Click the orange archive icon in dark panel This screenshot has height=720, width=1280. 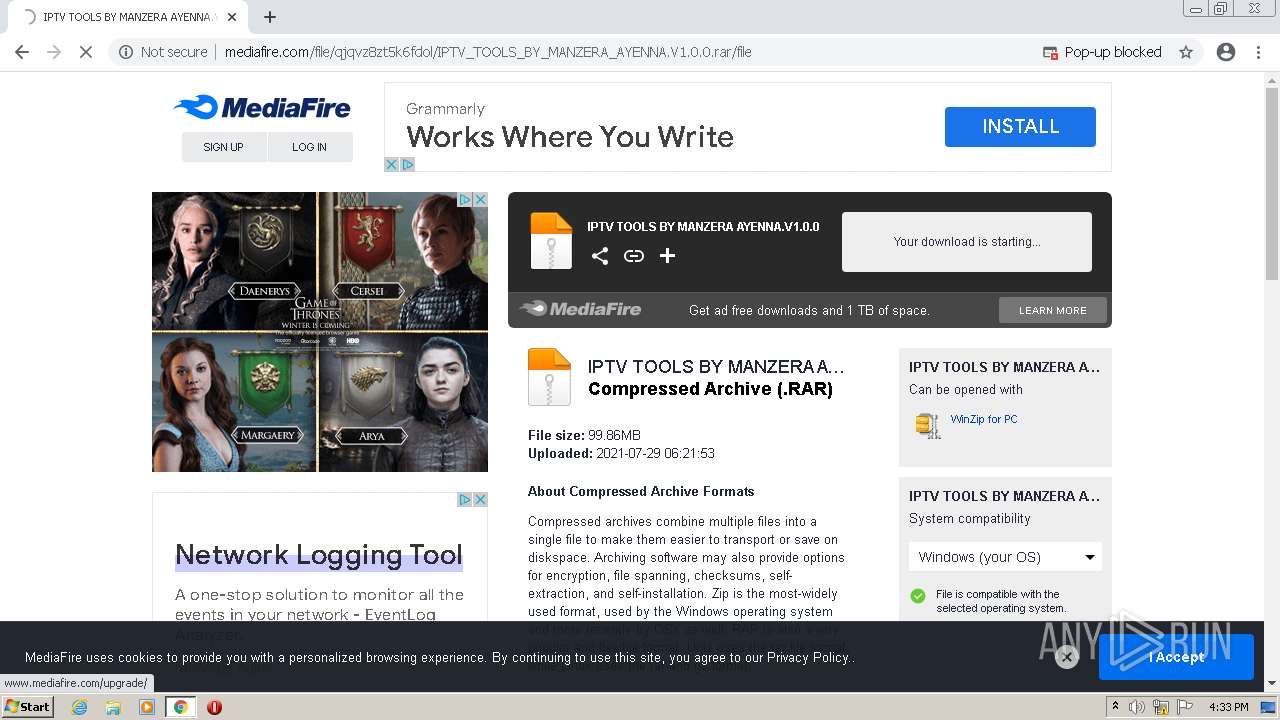pos(551,241)
